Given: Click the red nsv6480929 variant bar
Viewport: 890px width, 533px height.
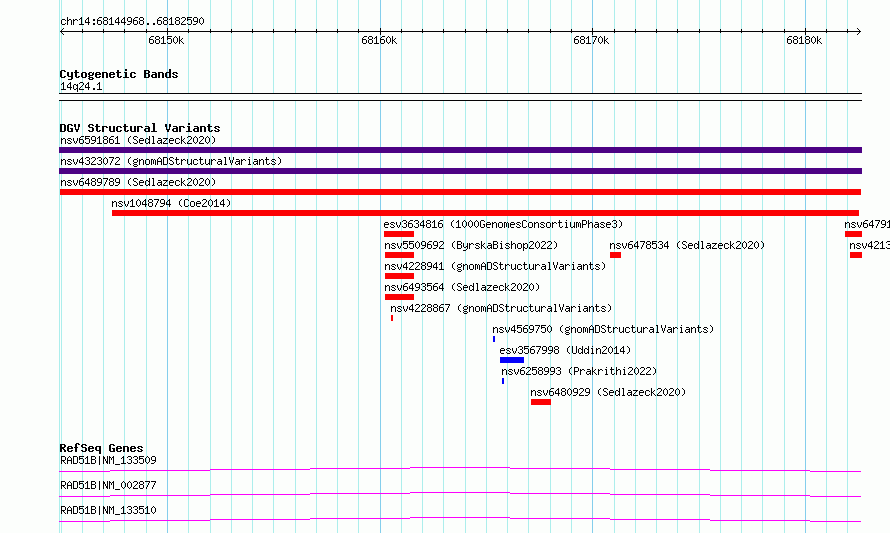Looking at the screenshot, I should click(541, 402).
